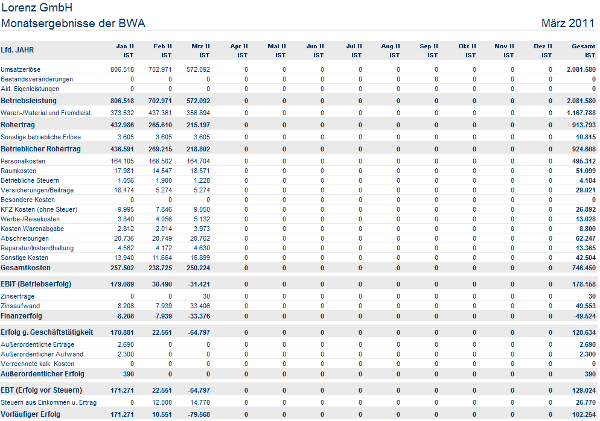Select the 'Raumkosten' row label
The height and width of the screenshot is (421, 600).
(x=18, y=171)
